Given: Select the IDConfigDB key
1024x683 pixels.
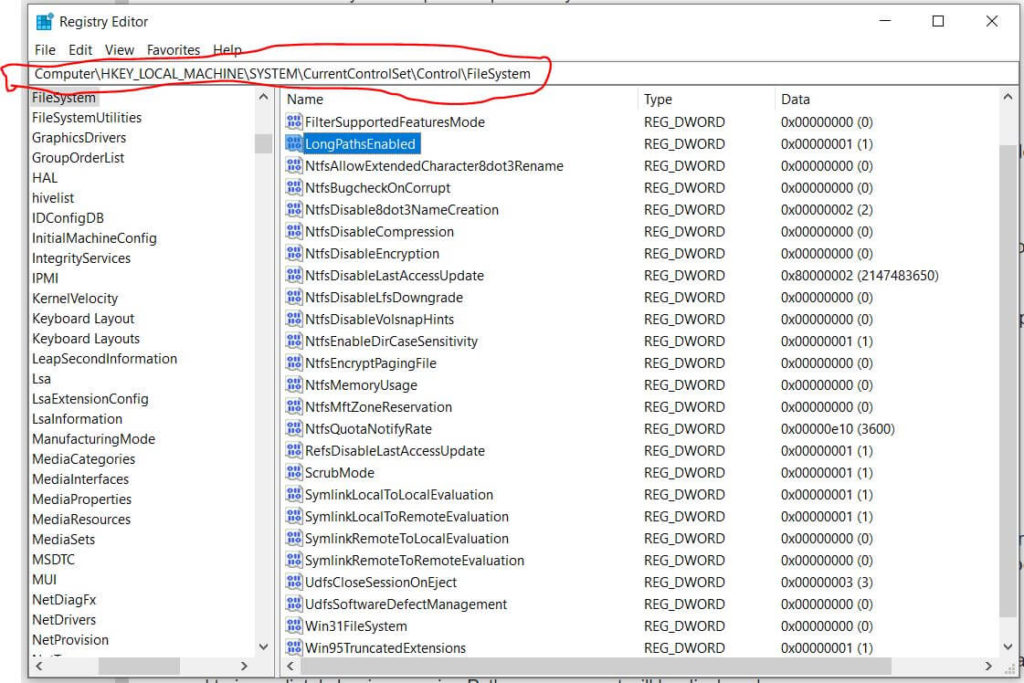Looking at the screenshot, I should coord(68,218).
